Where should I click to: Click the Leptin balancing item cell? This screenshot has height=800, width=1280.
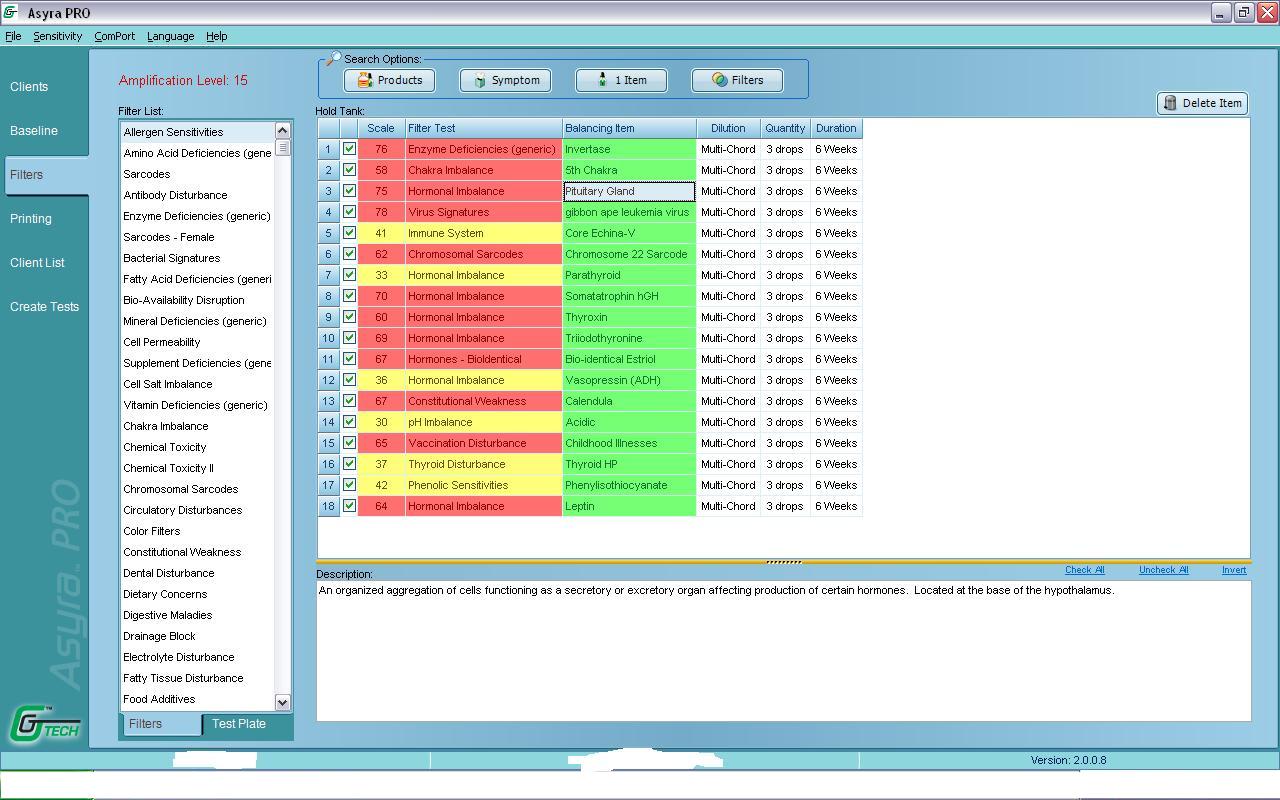tap(629, 506)
